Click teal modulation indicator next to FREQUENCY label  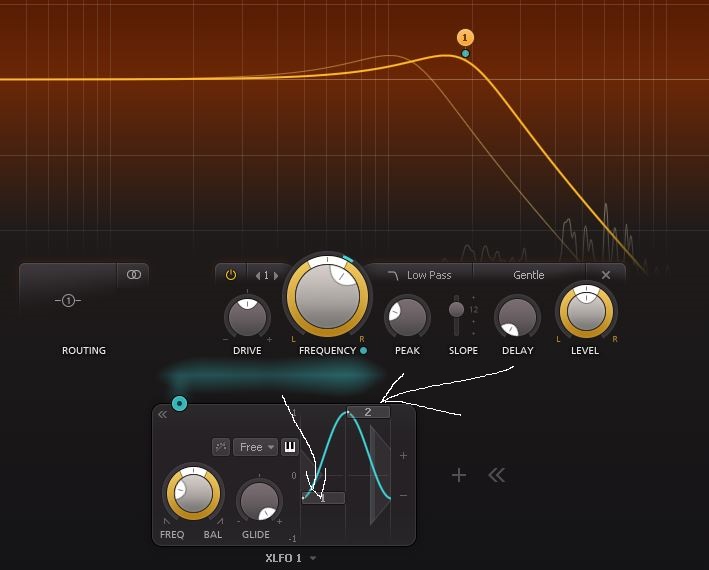coord(364,350)
